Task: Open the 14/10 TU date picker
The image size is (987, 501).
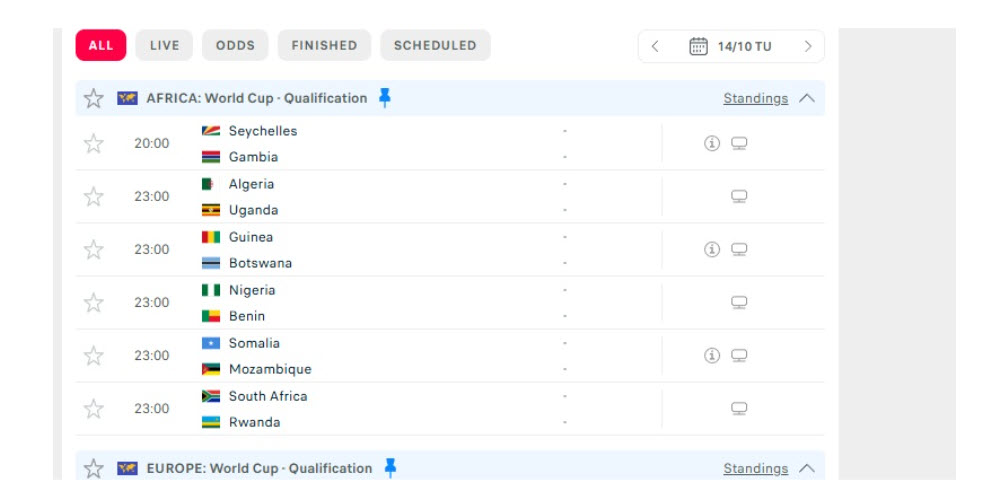Action: point(731,46)
